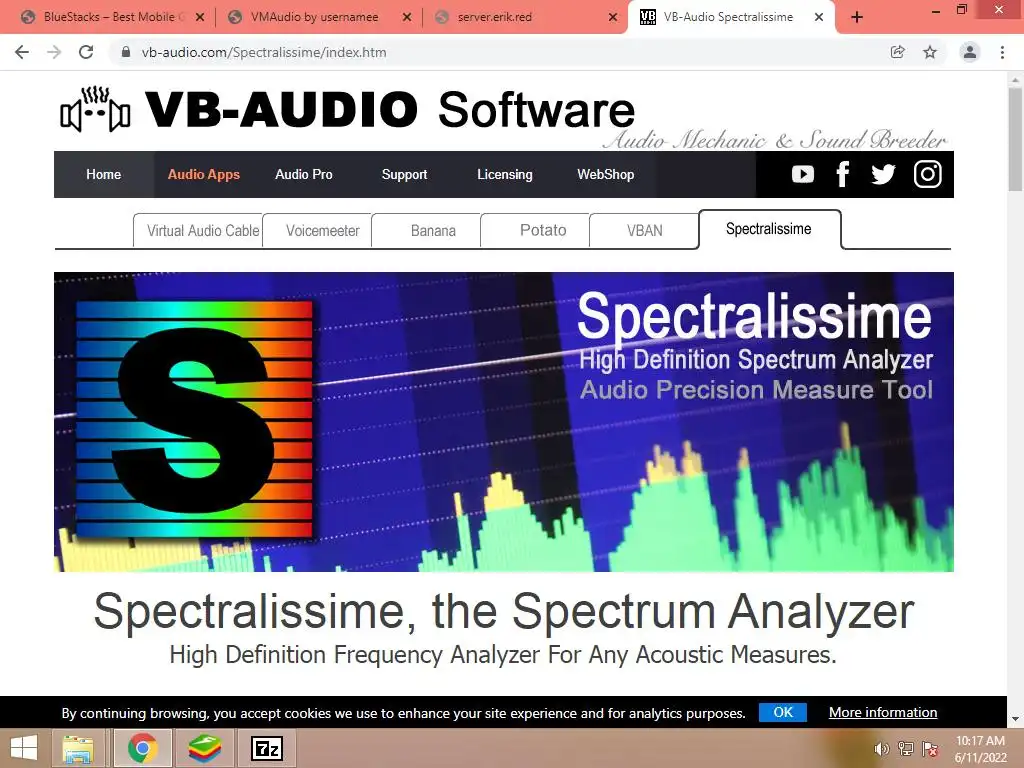Click the Action Center flag icon
Viewport: 1024px width, 768px height.
point(930,749)
